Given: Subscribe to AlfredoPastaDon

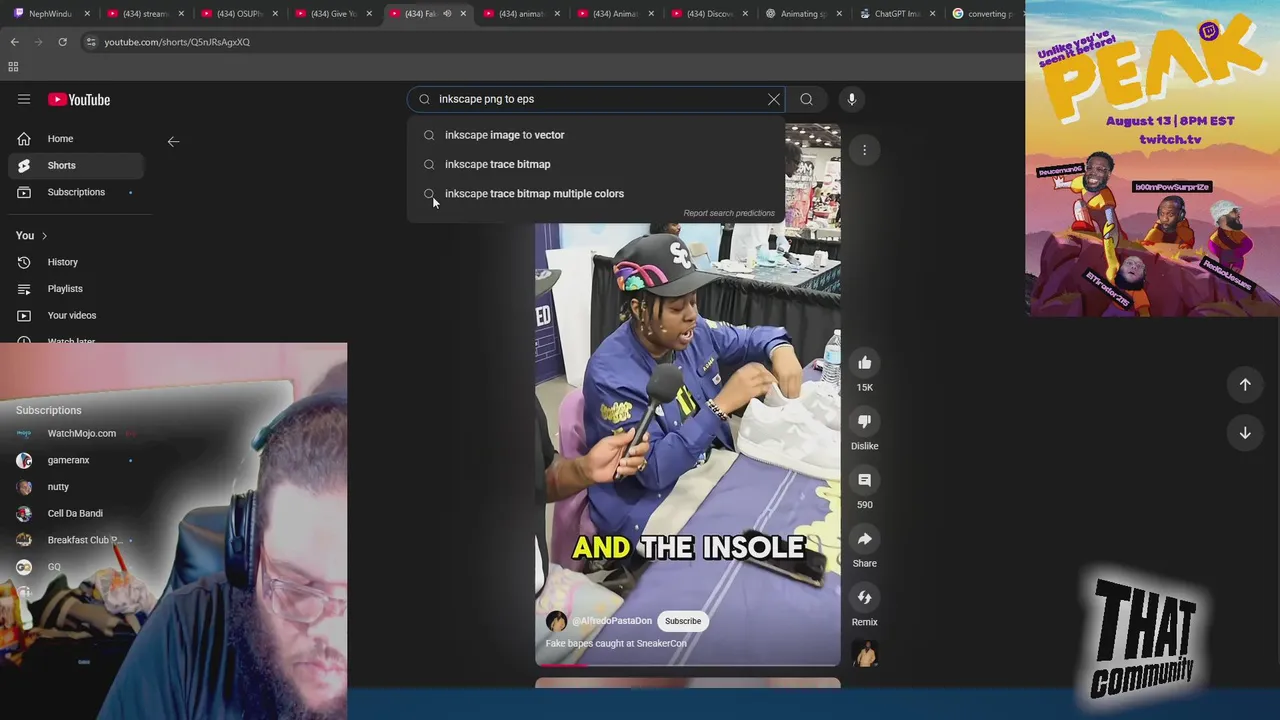Looking at the screenshot, I should click(x=683, y=621).
